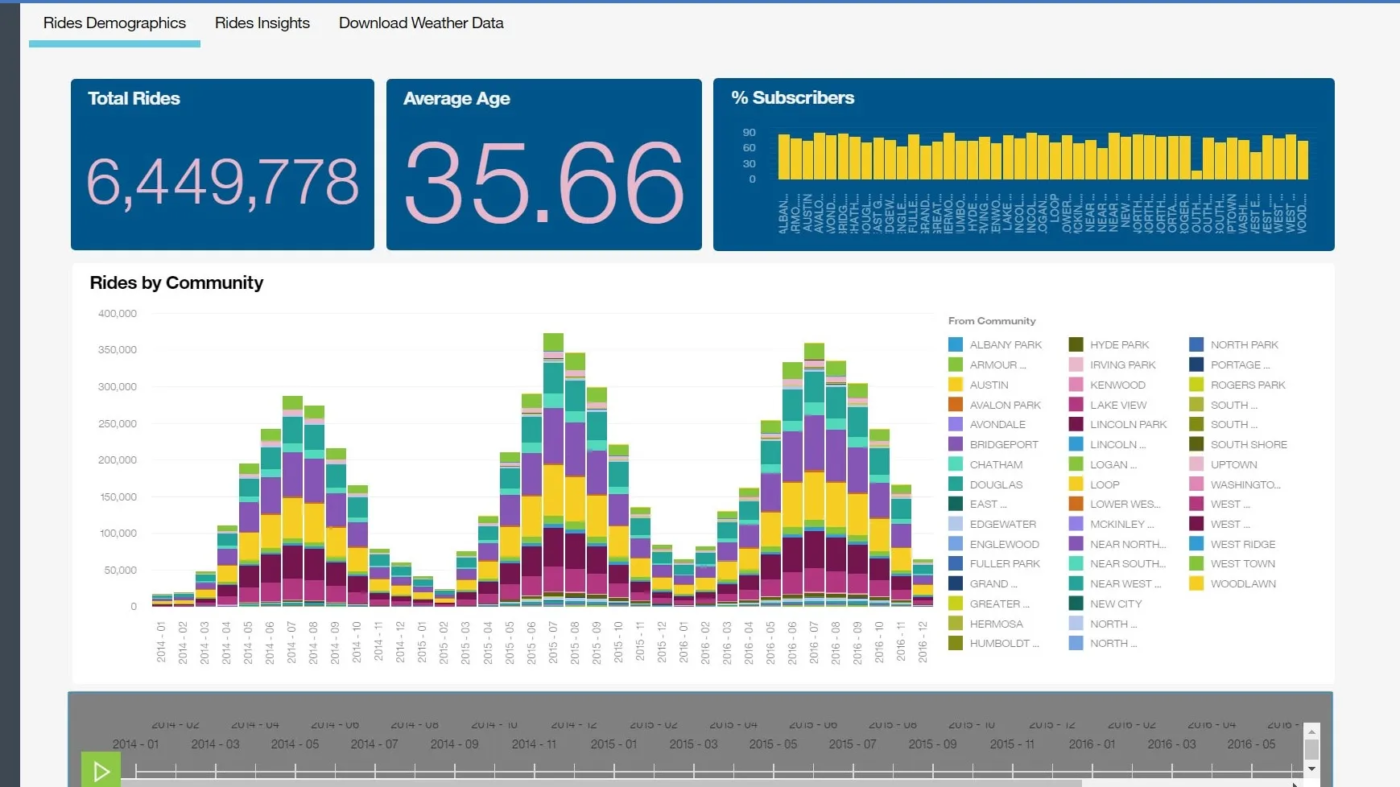Pick the Chatham legend marker
Image resolution: width=1400 pixels, height=787 pixels.
[956, 465]
